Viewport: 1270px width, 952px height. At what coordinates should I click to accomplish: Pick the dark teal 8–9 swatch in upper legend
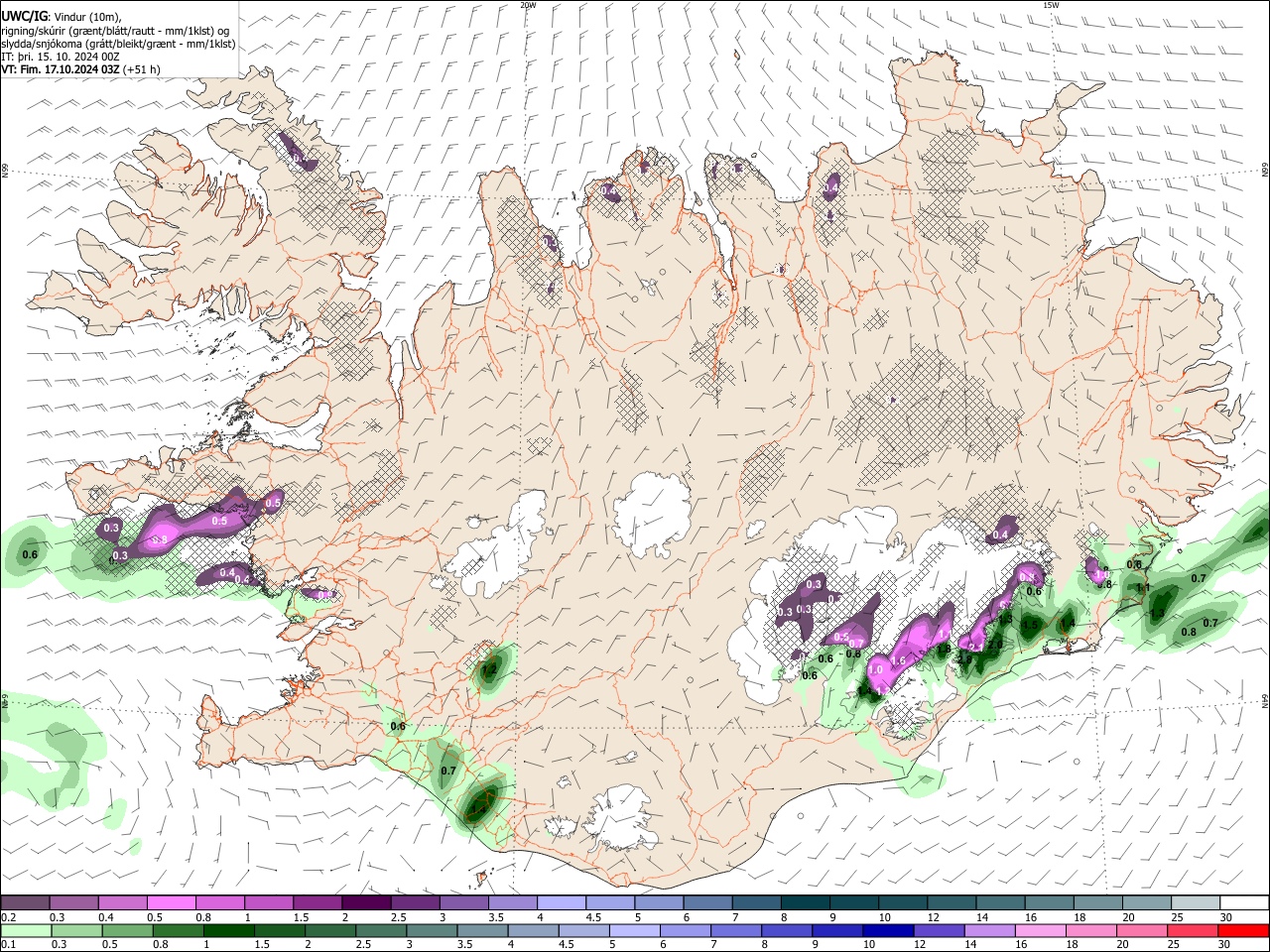coord(805,902)
